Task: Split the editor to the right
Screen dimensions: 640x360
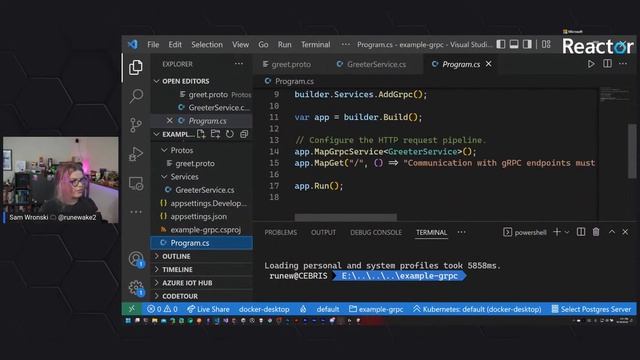Action: pos(607,64)
